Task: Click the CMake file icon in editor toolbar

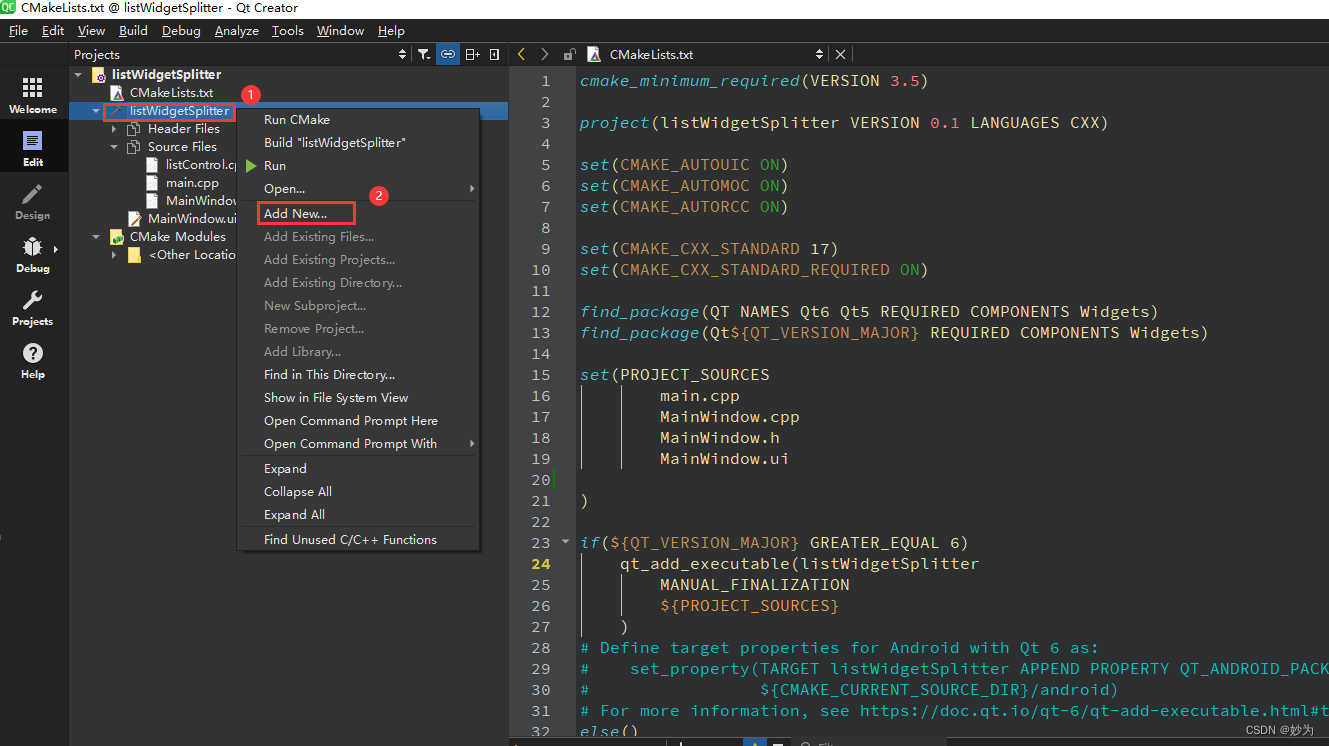Action: coord(594,54)
